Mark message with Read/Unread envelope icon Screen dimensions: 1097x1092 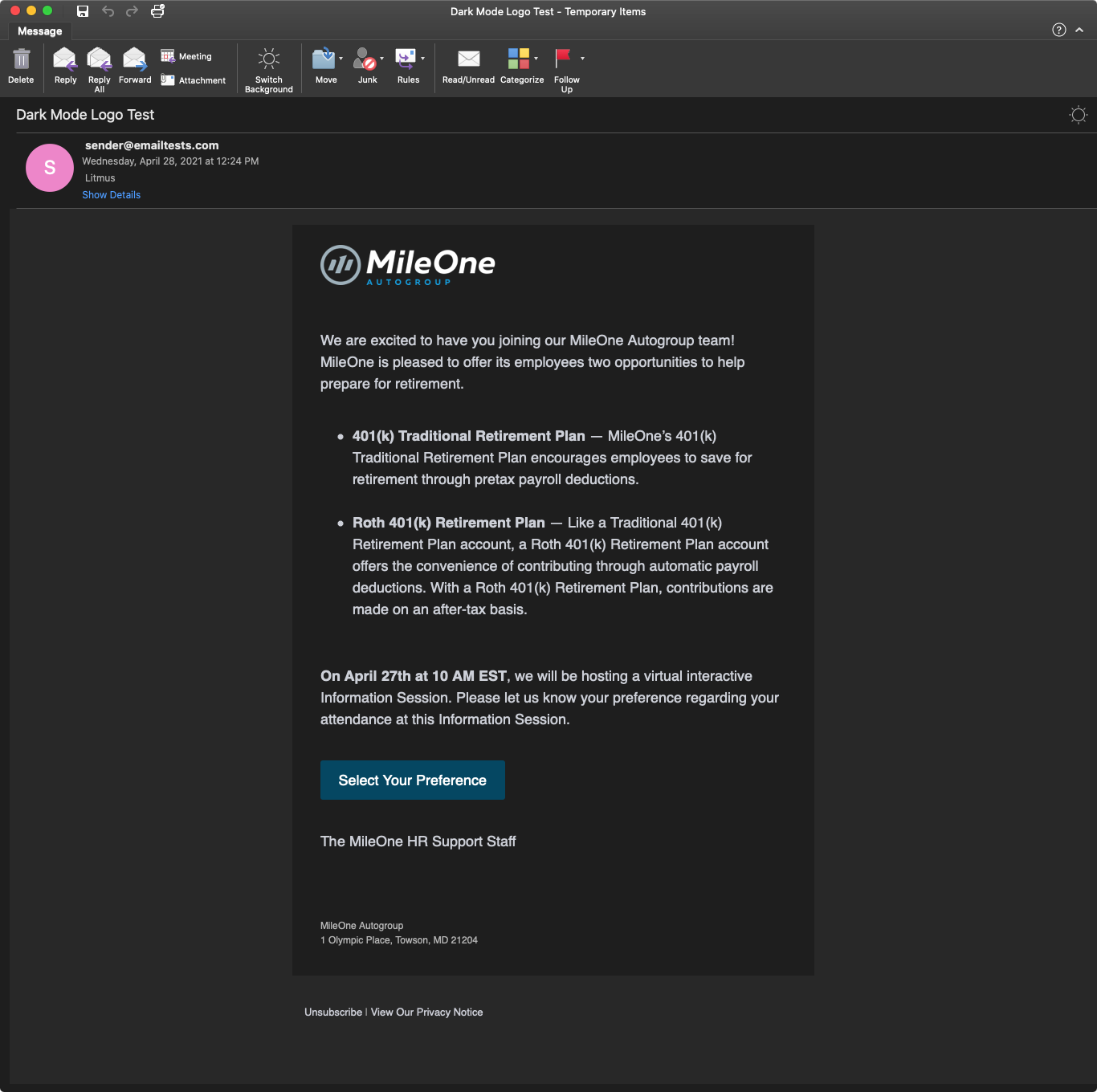click(468, 59)
